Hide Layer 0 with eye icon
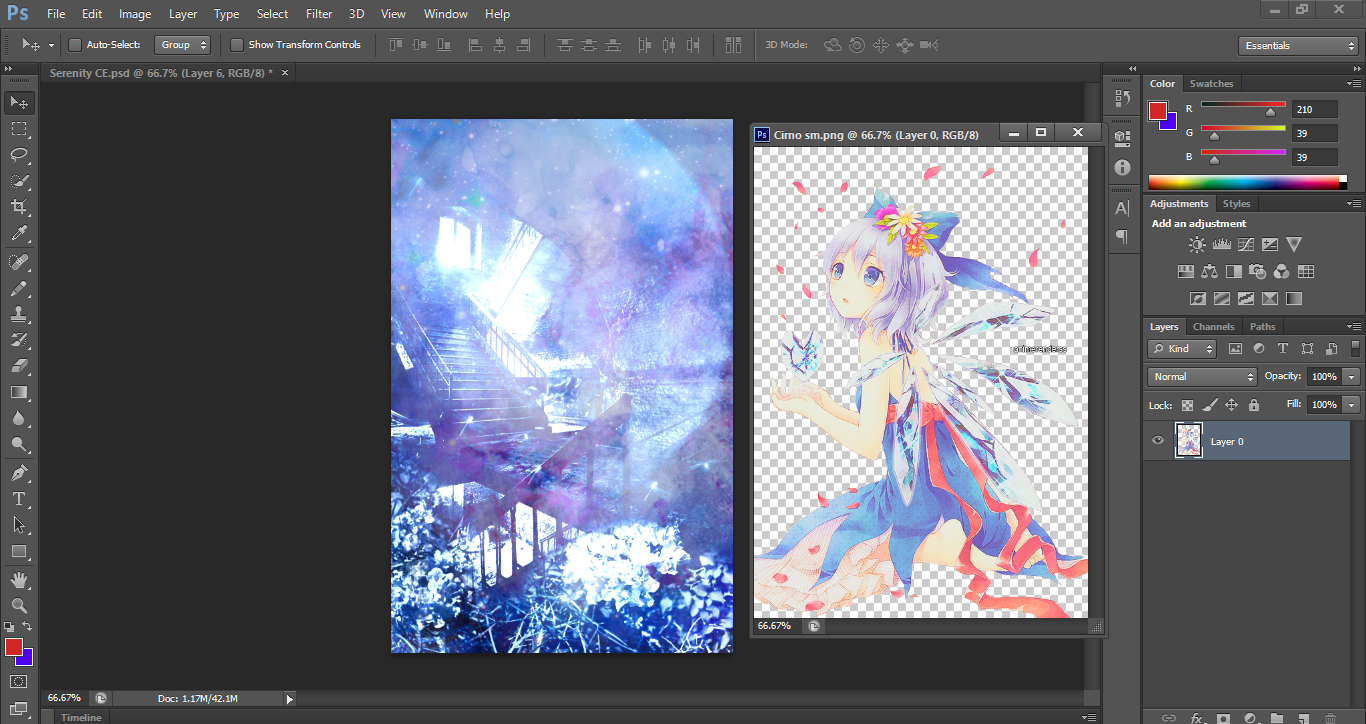Viewport: 1366px width, 724px height. pos(1158,441)
